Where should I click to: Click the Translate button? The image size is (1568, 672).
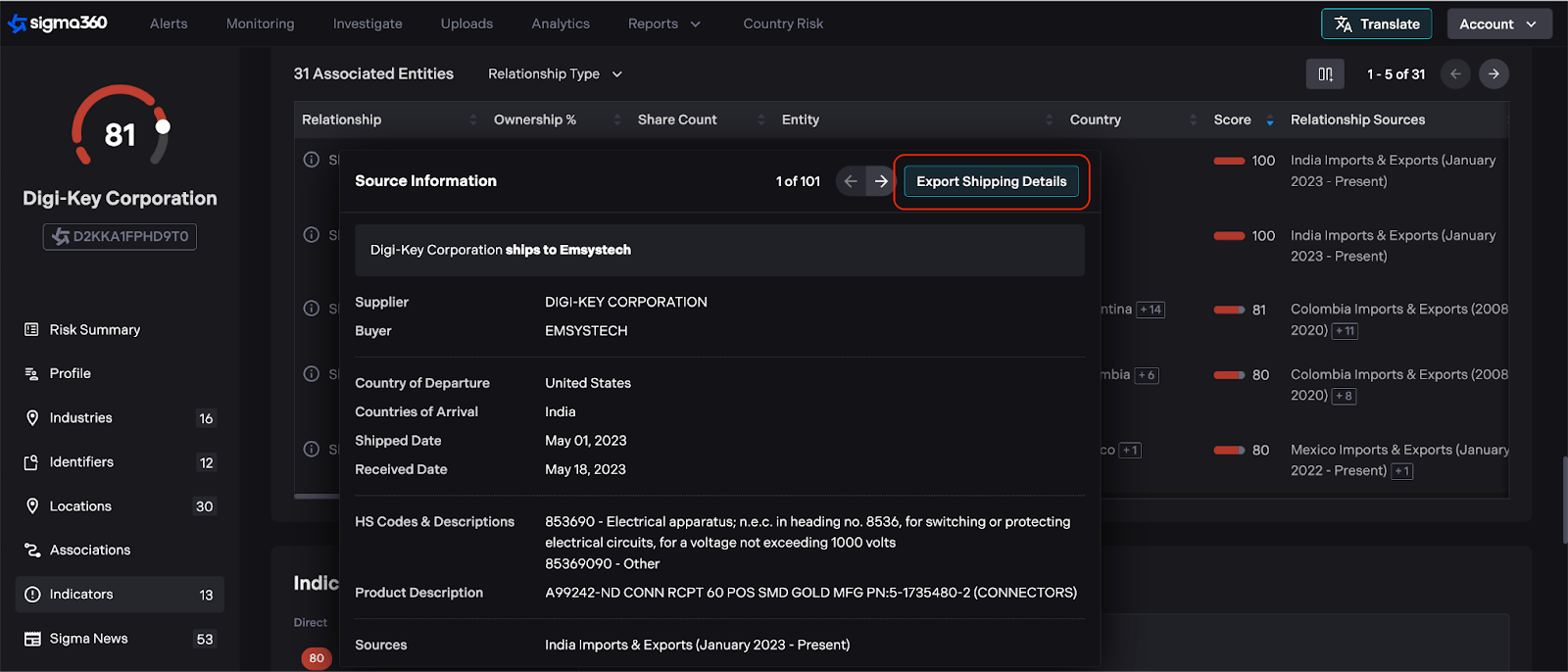tap(1376, 24)
